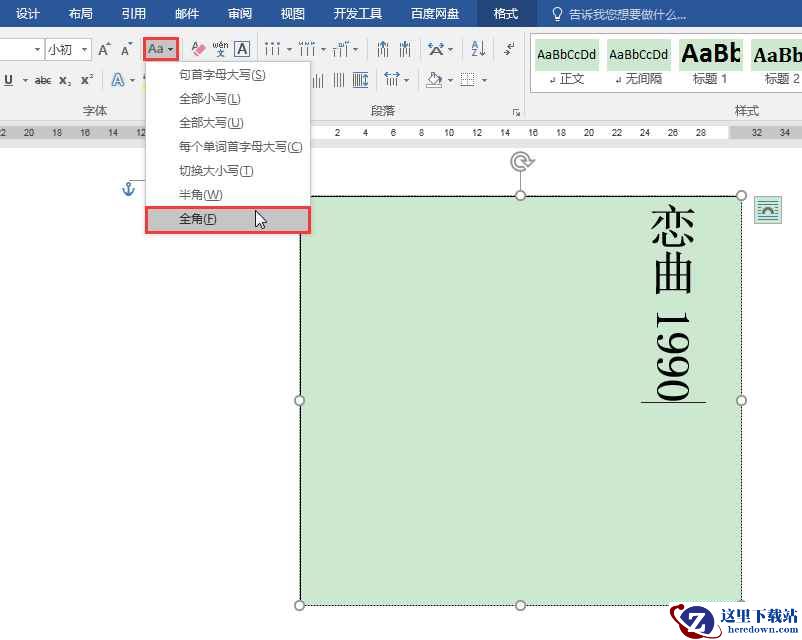The image size is (802, 640).
Task: Open the Paragraph dialog launcher
Action: click(x=516, y=112)
